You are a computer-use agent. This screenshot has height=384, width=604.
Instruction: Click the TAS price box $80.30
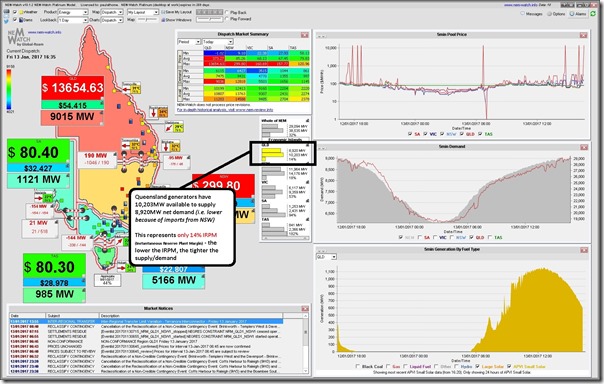(x=54, y=267)
